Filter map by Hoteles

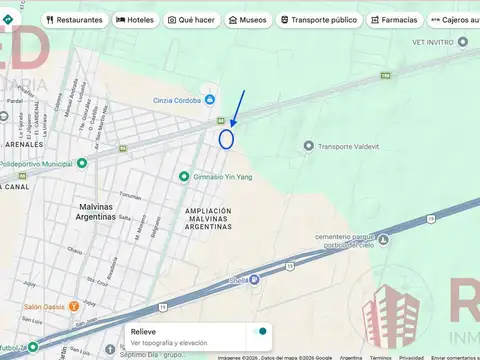tap(135, 20)
